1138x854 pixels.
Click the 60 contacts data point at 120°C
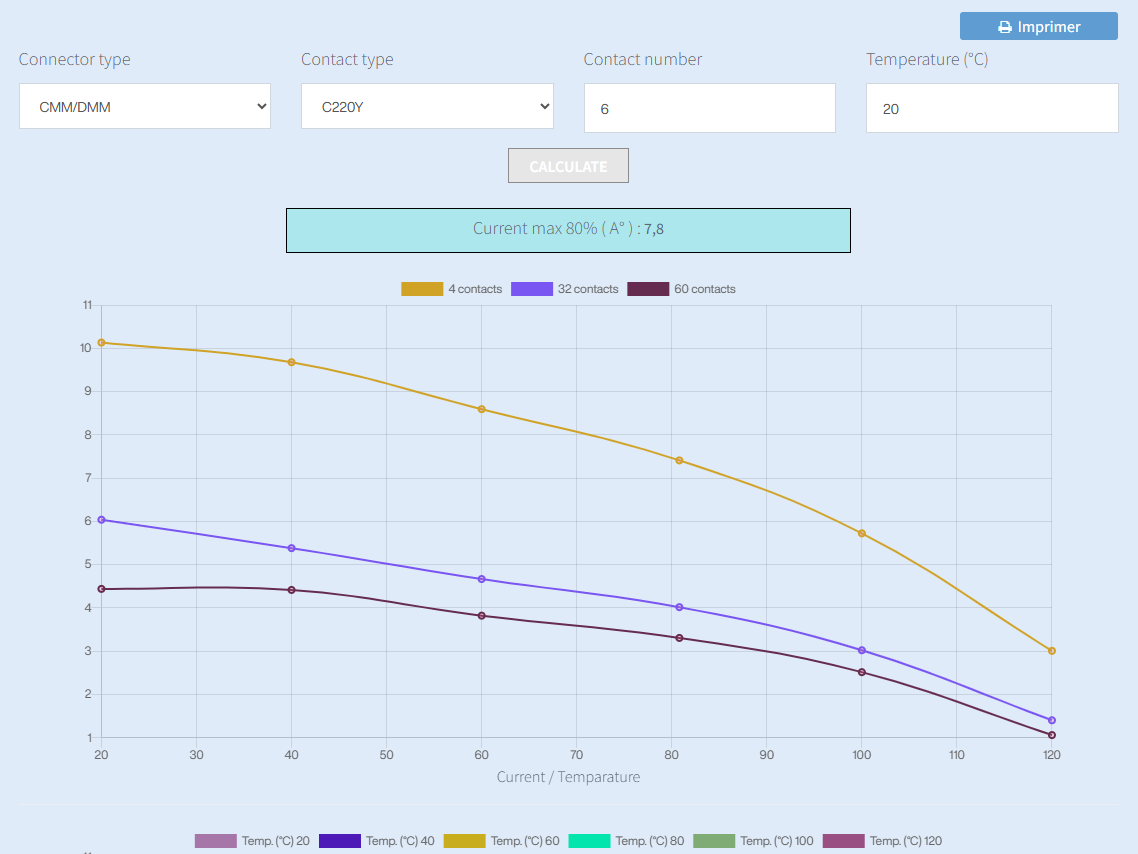(x=1051, y=735)
